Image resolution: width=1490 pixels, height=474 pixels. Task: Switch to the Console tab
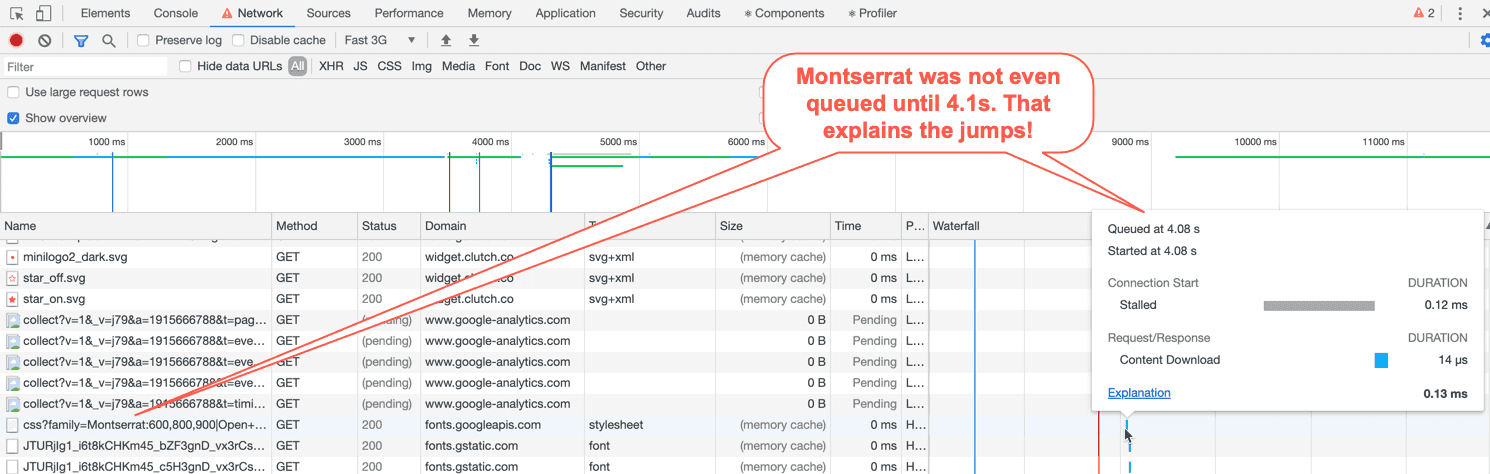click(175, 13)
